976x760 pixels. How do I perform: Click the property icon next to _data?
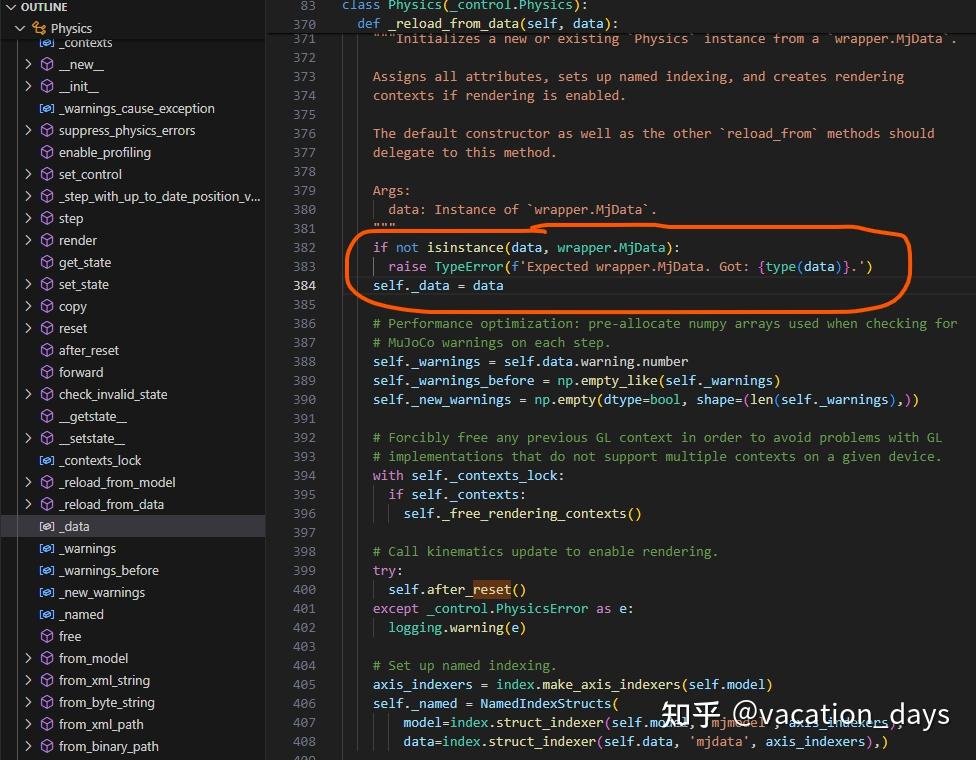[48, 526]
